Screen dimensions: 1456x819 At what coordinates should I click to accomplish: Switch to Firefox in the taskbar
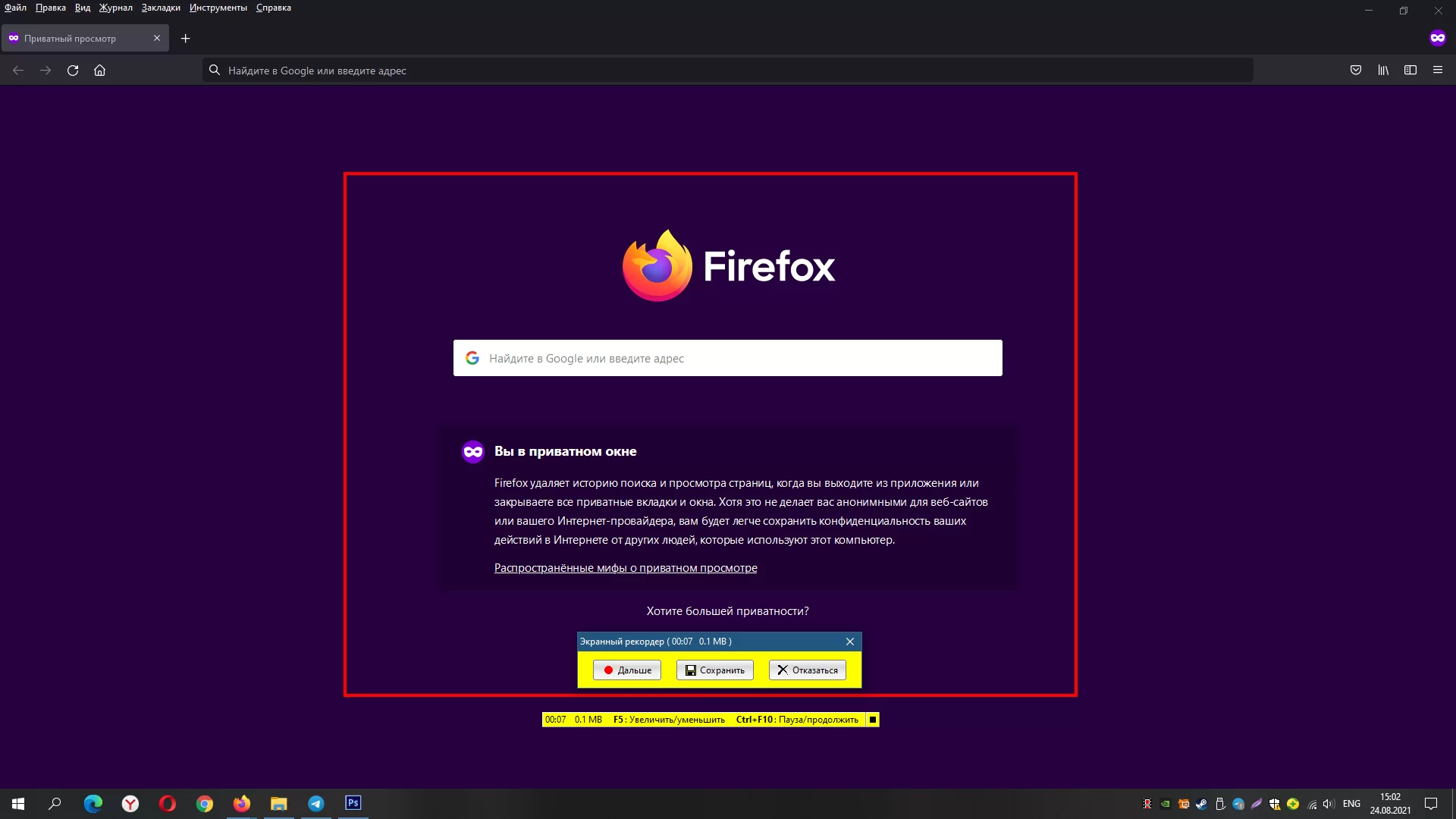click(242, 804)
